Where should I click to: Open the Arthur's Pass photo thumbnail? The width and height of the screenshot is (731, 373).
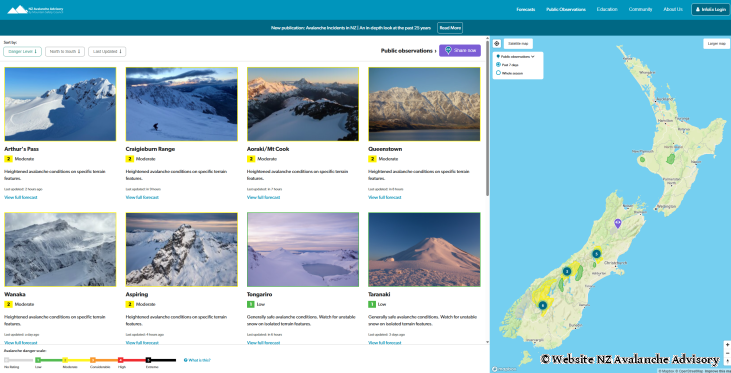(x=60, y=104)
